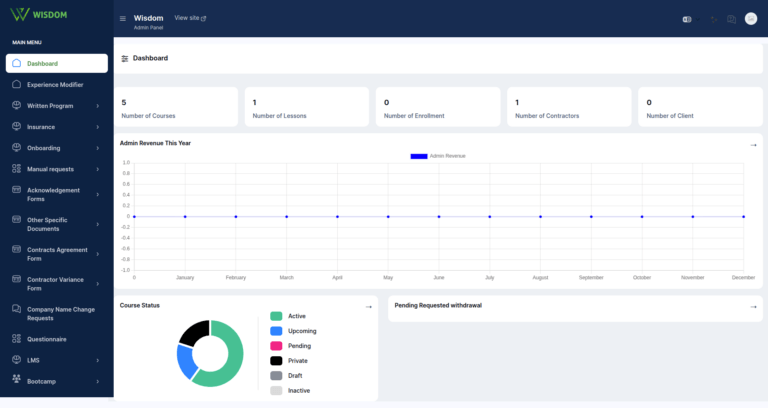This screenshot has height=408, width=768.
Task: Open the help chat bubble icon
Action: point(731,19)
